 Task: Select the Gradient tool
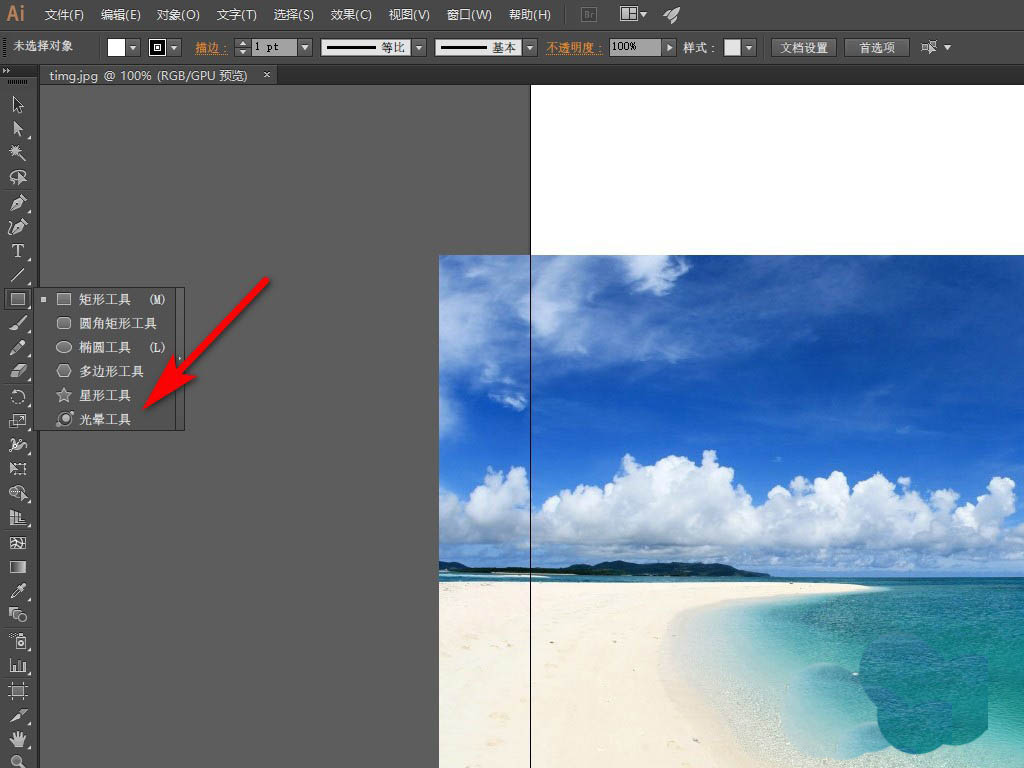(x=18, y=567)
